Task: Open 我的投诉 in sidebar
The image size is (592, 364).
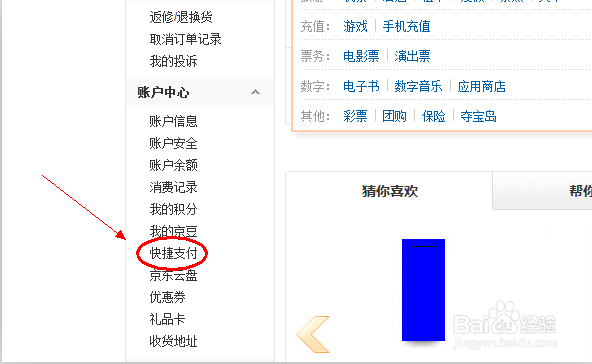Action: 174,61
